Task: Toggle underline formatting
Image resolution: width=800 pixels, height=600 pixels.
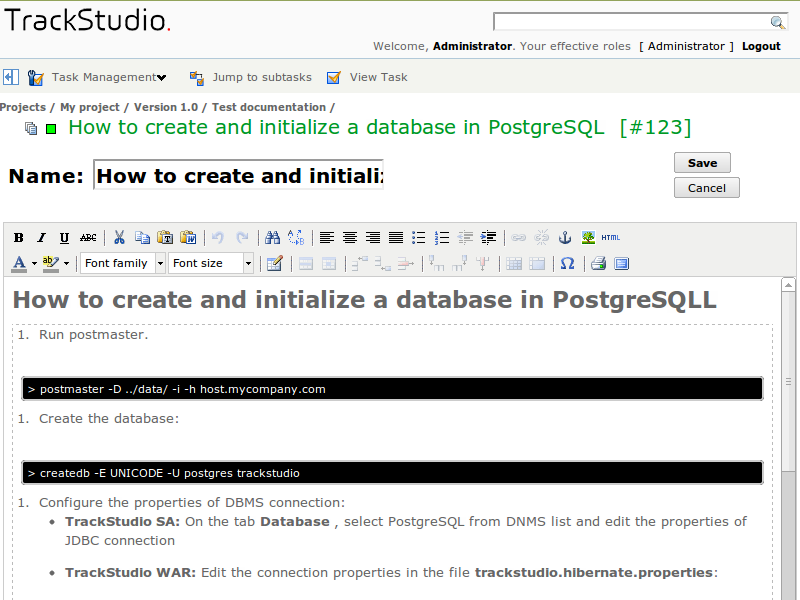Action: (x=64, y=237)
